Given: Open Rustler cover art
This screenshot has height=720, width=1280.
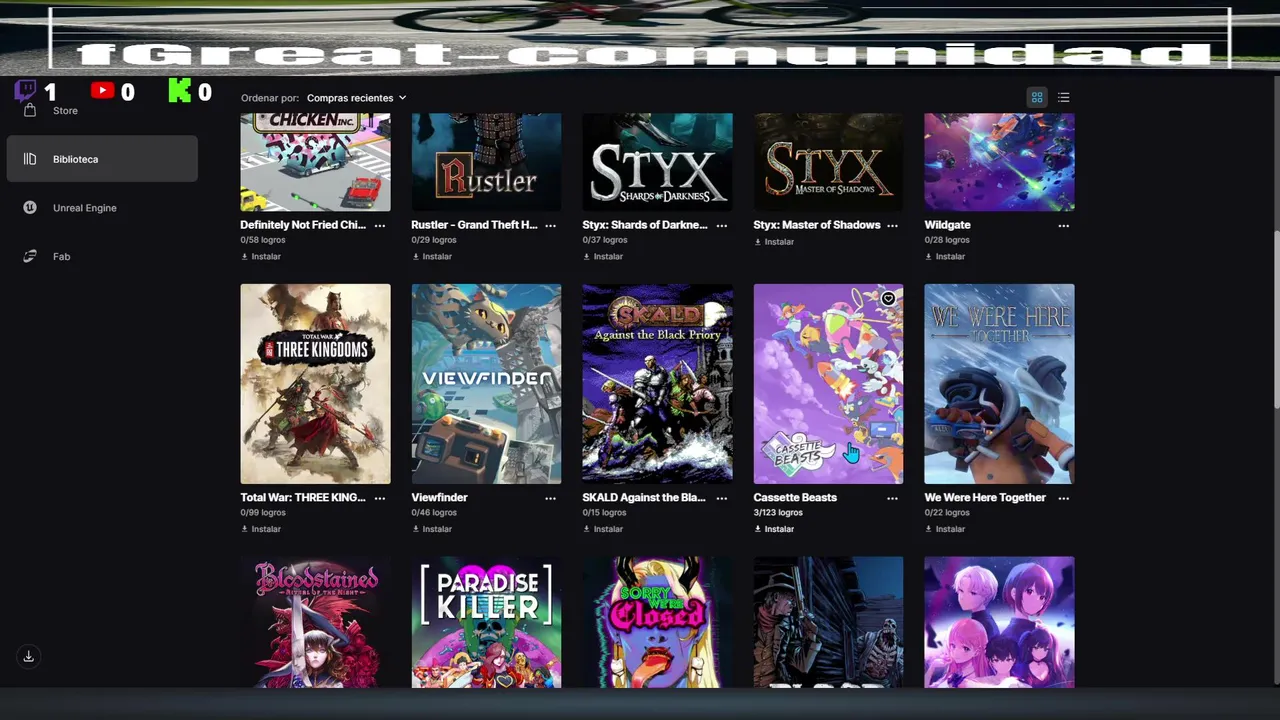Looking at the screenshot, I should (486, 162).
